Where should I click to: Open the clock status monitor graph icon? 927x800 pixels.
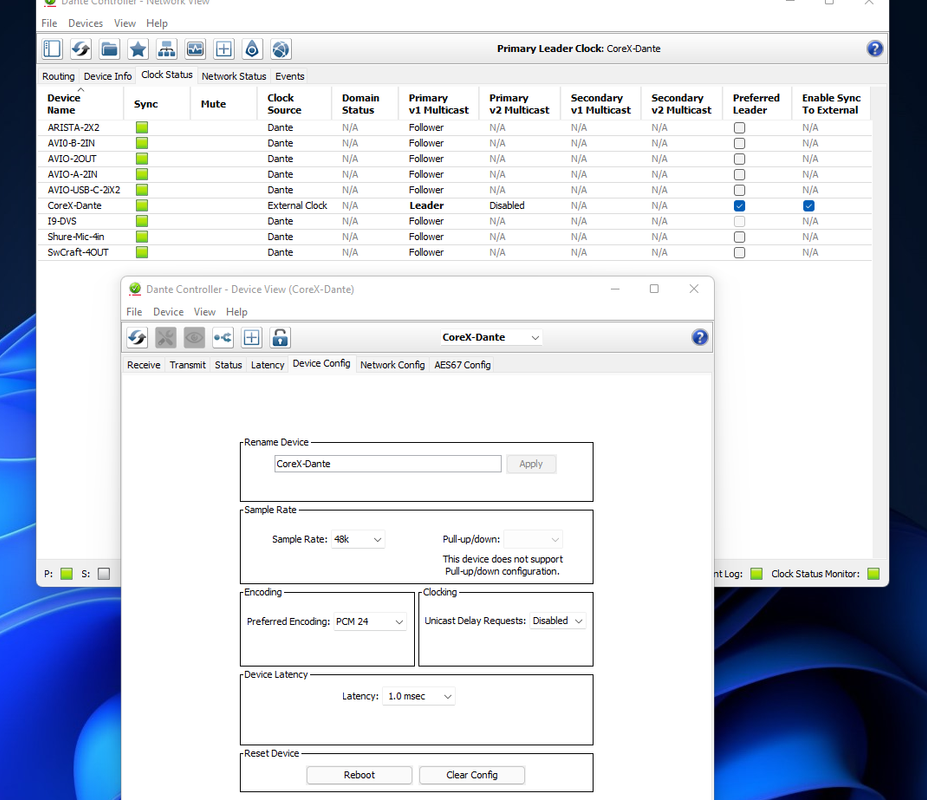pos(195,49)
